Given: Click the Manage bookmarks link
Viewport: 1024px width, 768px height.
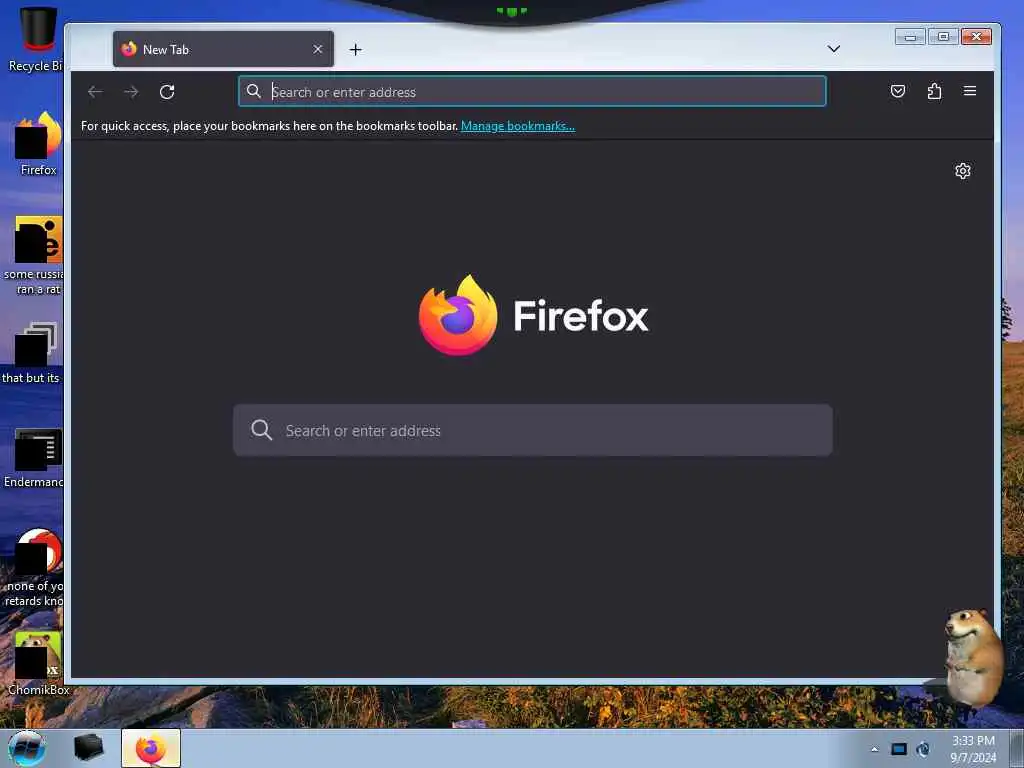Looking at the screenshot, I should (x=518, y=126).
